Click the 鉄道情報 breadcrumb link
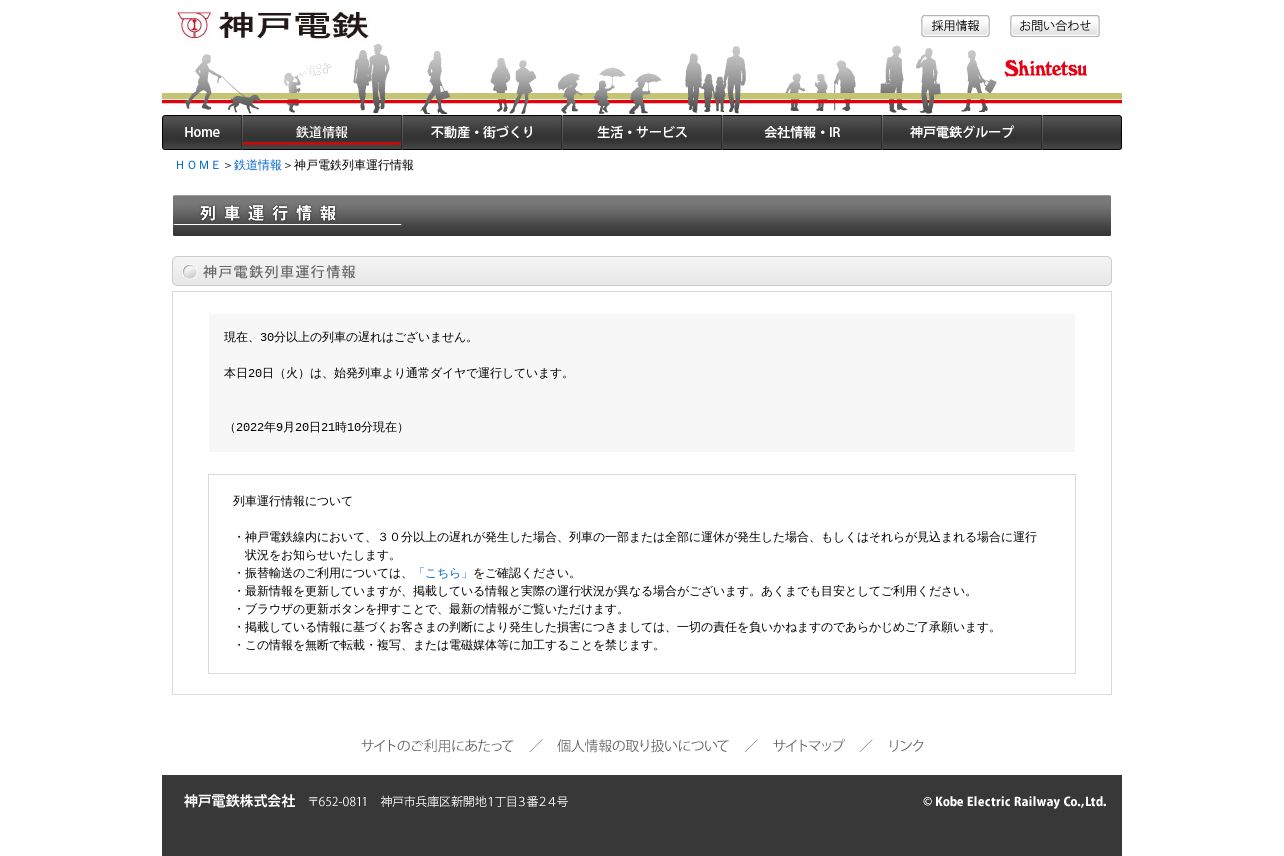The width and height of the screenshot is (1284, 856). [x=258, y=165]
